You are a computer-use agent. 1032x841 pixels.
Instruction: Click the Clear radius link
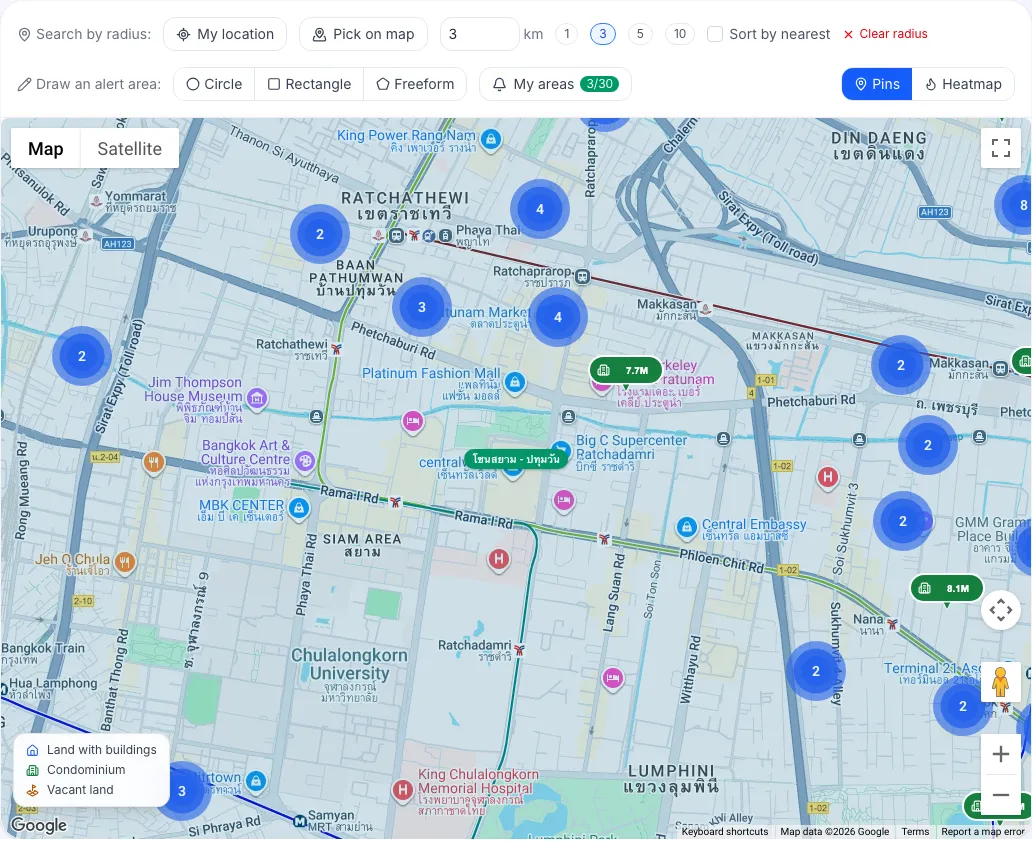(x=886, y=34)
